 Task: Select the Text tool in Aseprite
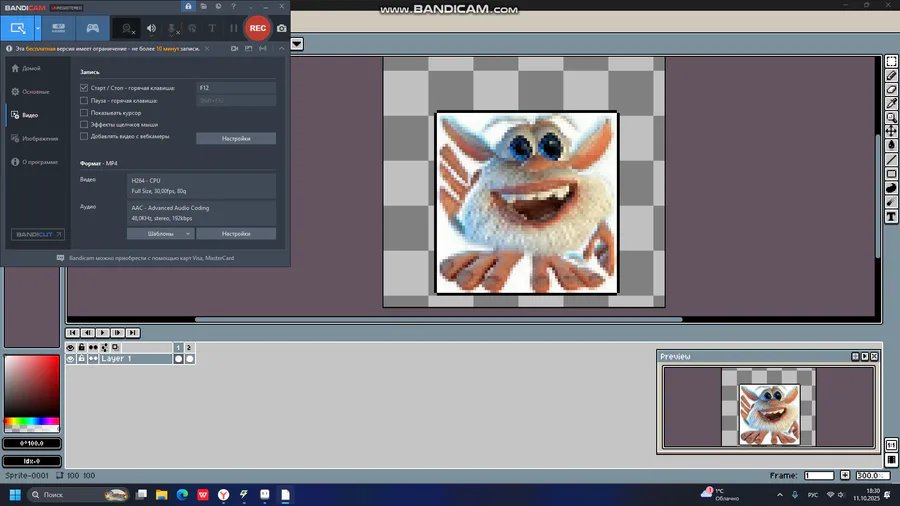click(x=891, y=216)
